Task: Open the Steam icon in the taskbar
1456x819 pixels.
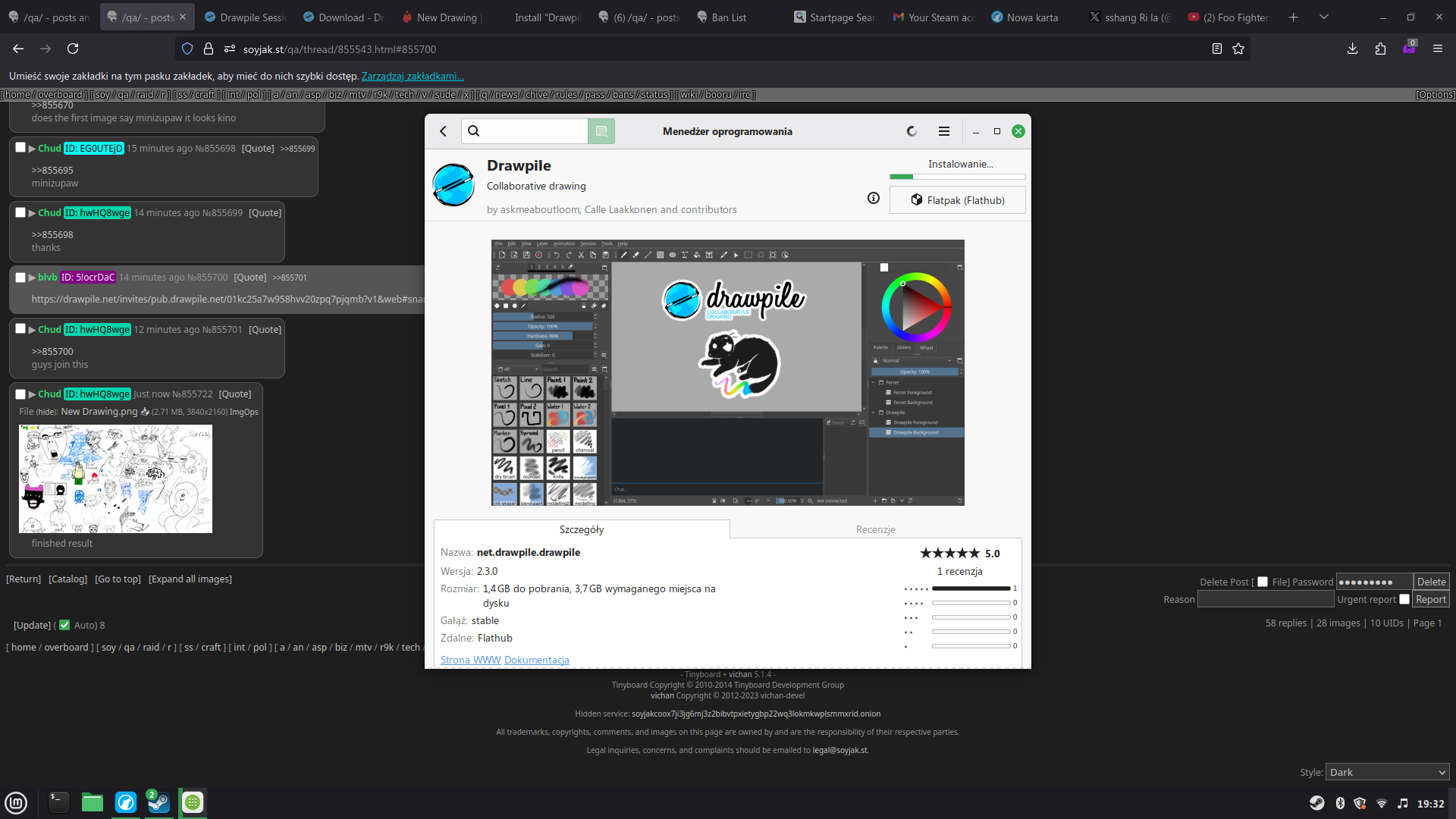Action: [x=158, y=802]
